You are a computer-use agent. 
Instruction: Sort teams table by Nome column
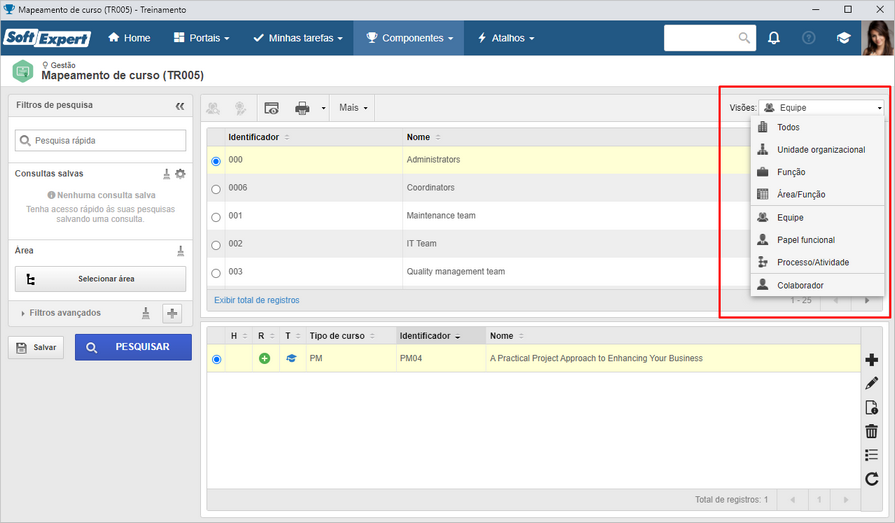[424, 137]
